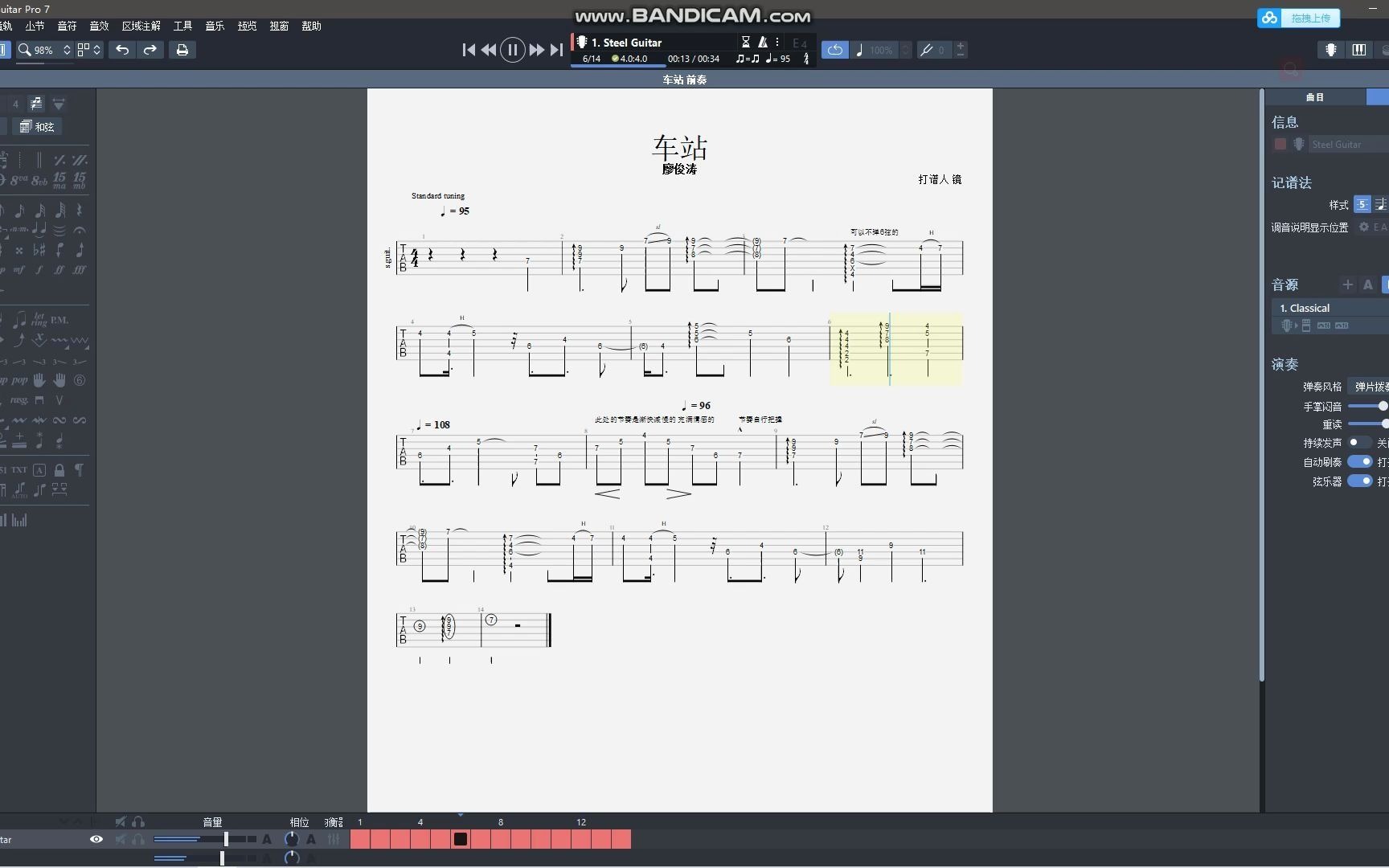The width and height of the screenshot is (1389, 868).
Task: Adjust the 重读 accent slider
Action: click(x=1368, y=424)
